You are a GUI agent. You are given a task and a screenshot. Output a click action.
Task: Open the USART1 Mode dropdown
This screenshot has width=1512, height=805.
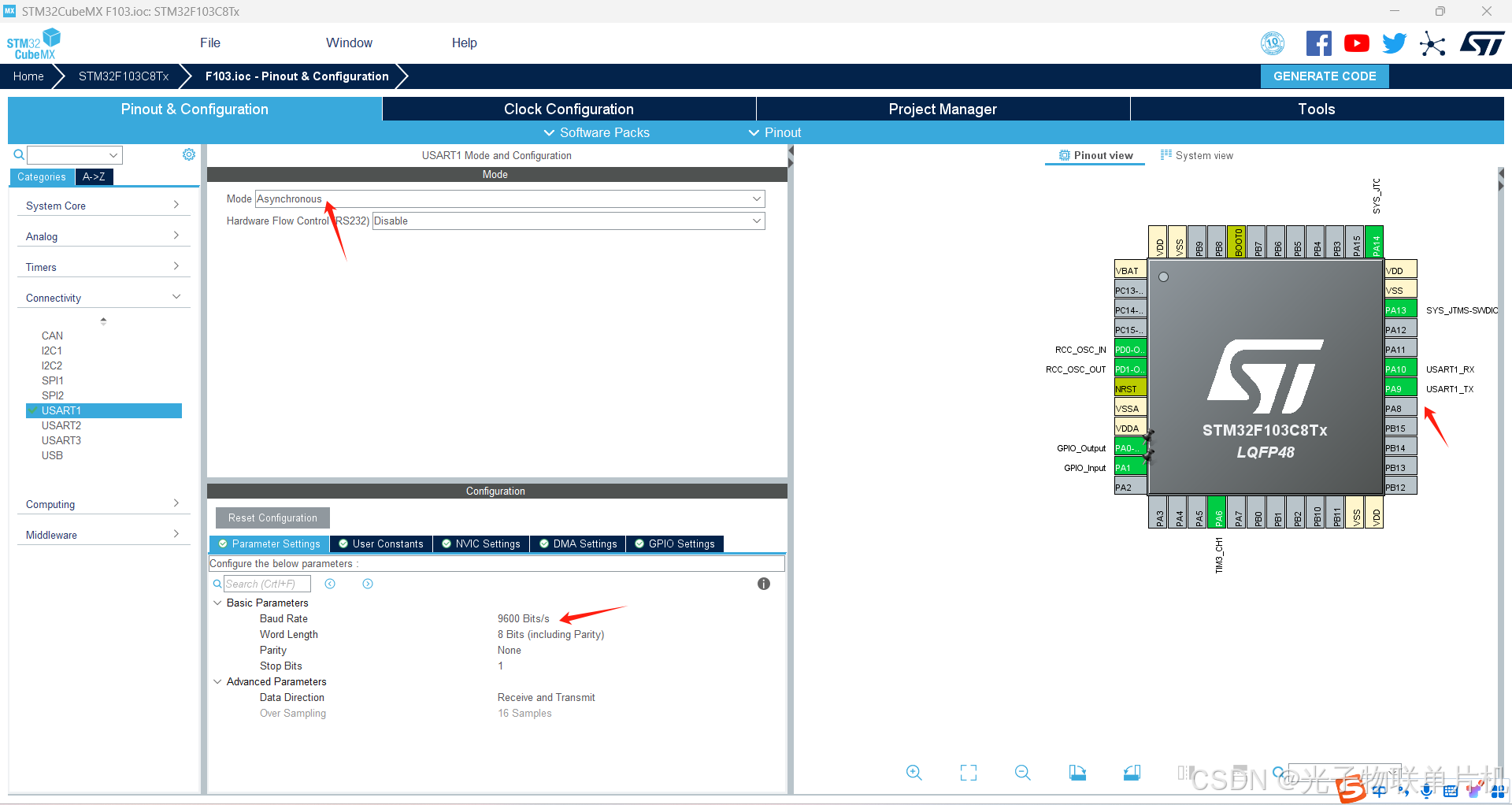click(510, 199)
